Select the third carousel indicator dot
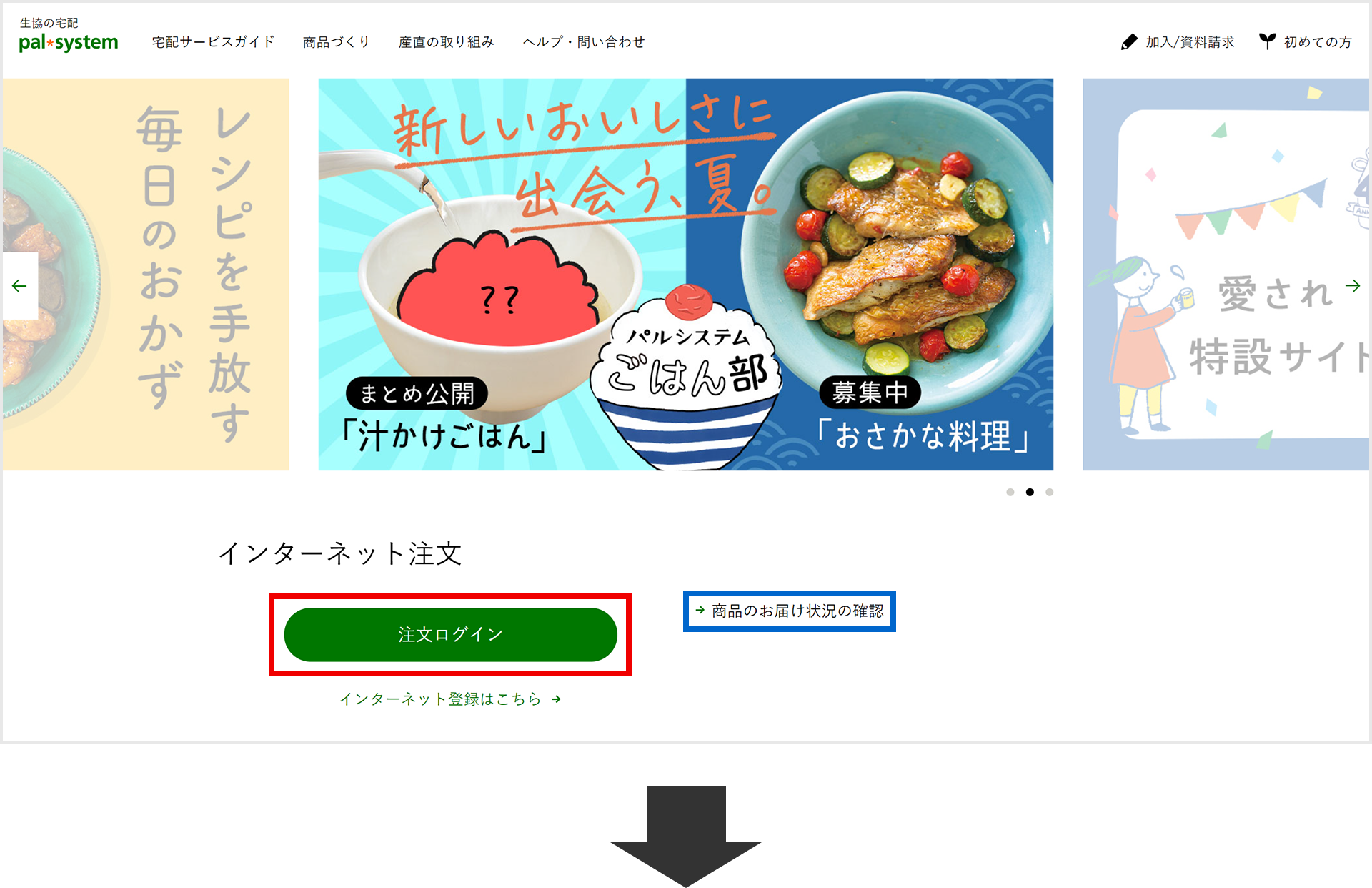 [1049, 492]
